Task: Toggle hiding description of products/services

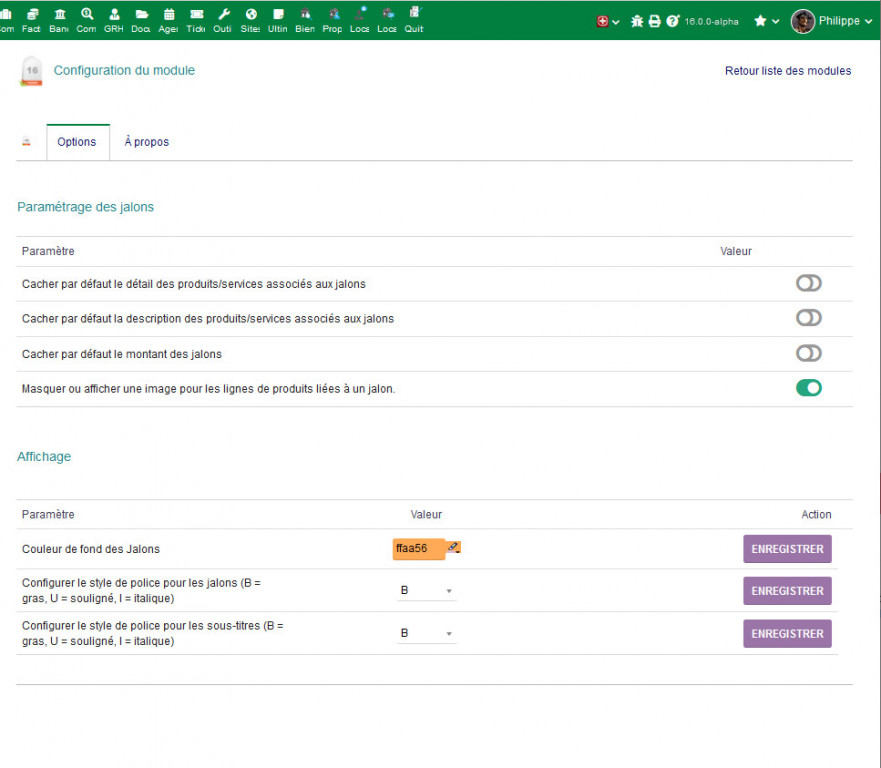Action: [x=808, y=318]
